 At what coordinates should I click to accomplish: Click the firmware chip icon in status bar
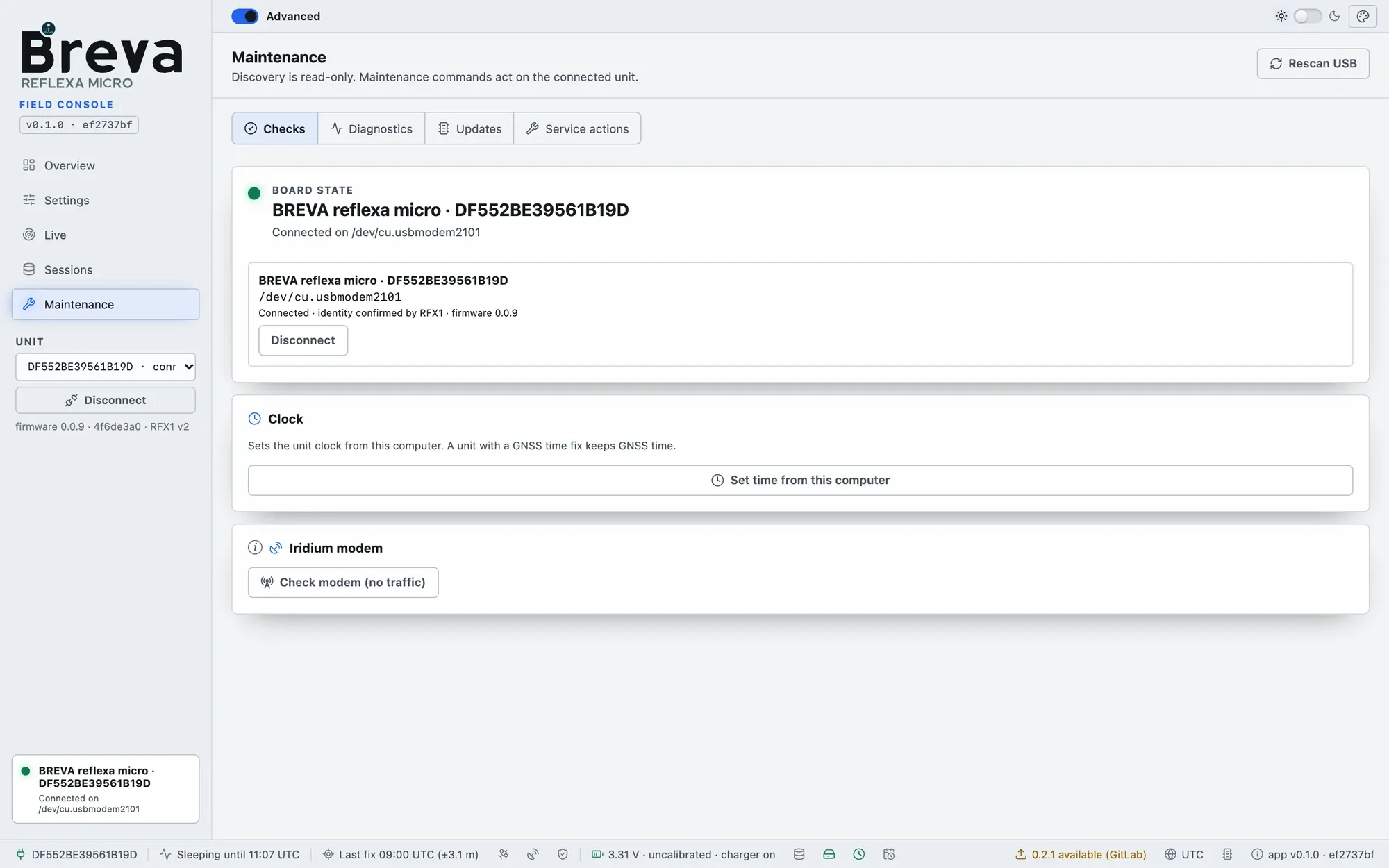[1228, 854]
